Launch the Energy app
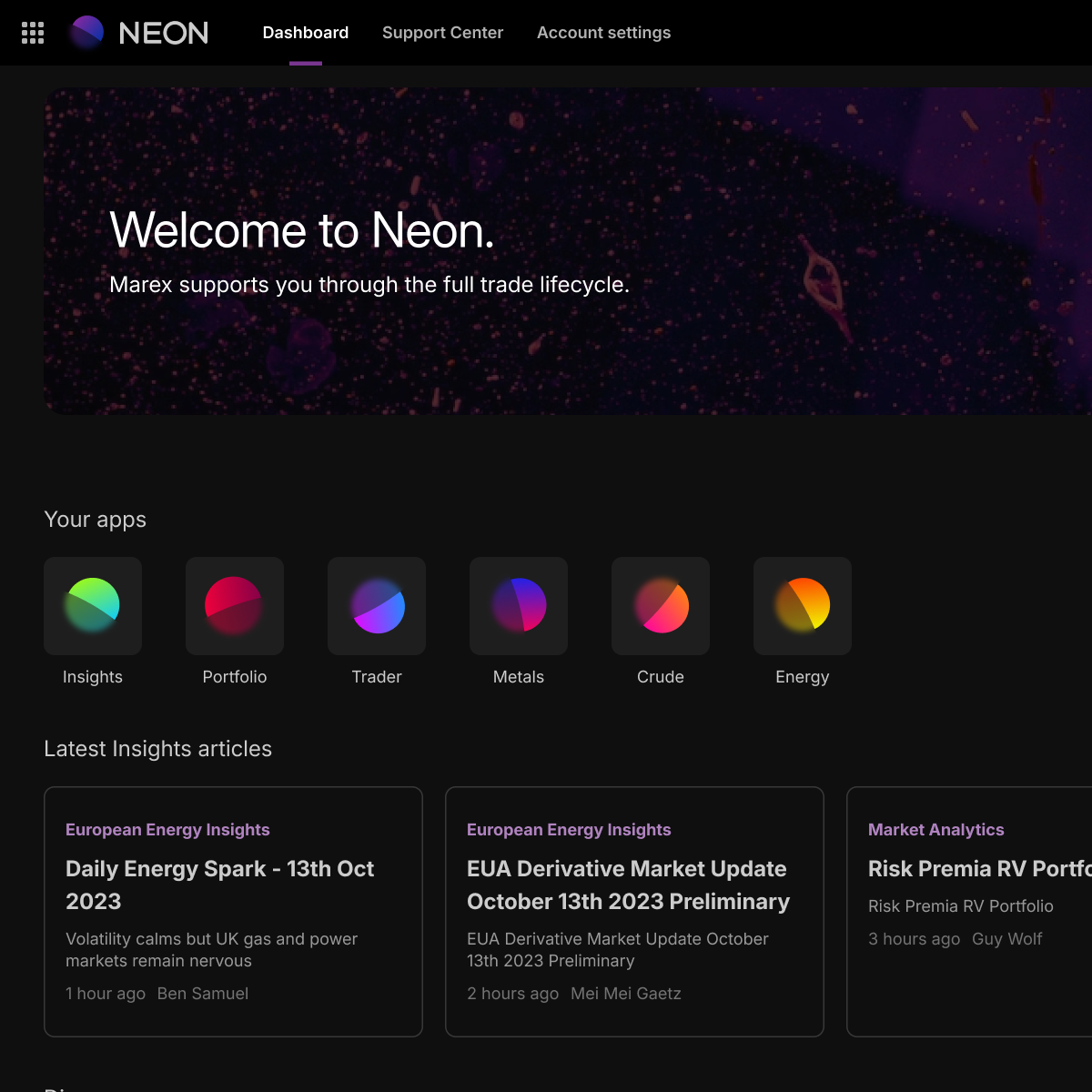The height and width of the screenshot is (1092, 1092). click(x=802, y=605)
